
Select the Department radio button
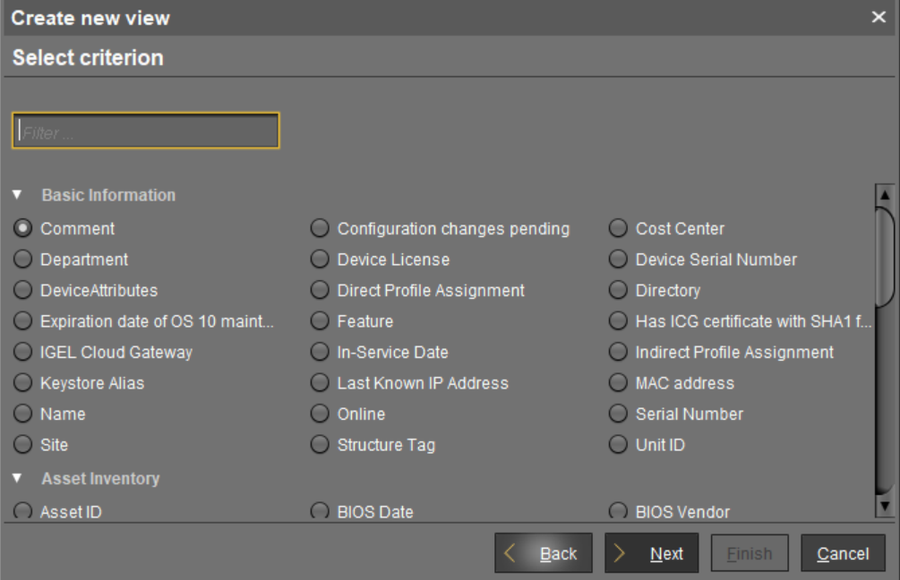tap(23, 260)
